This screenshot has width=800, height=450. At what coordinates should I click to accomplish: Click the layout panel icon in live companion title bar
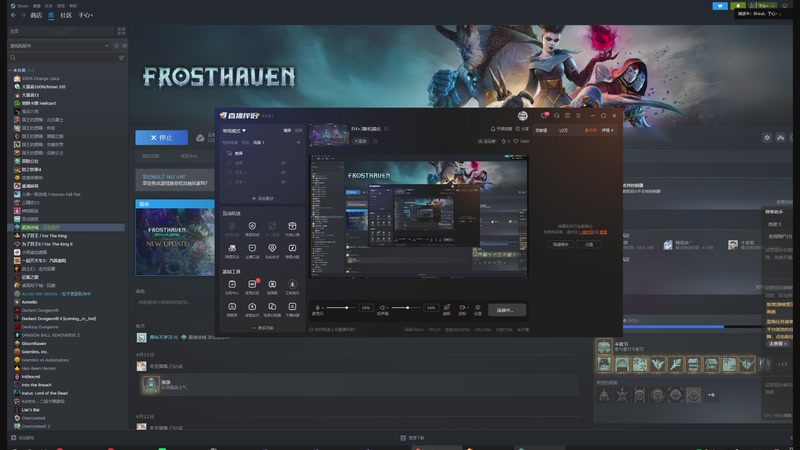coord(567,116)
